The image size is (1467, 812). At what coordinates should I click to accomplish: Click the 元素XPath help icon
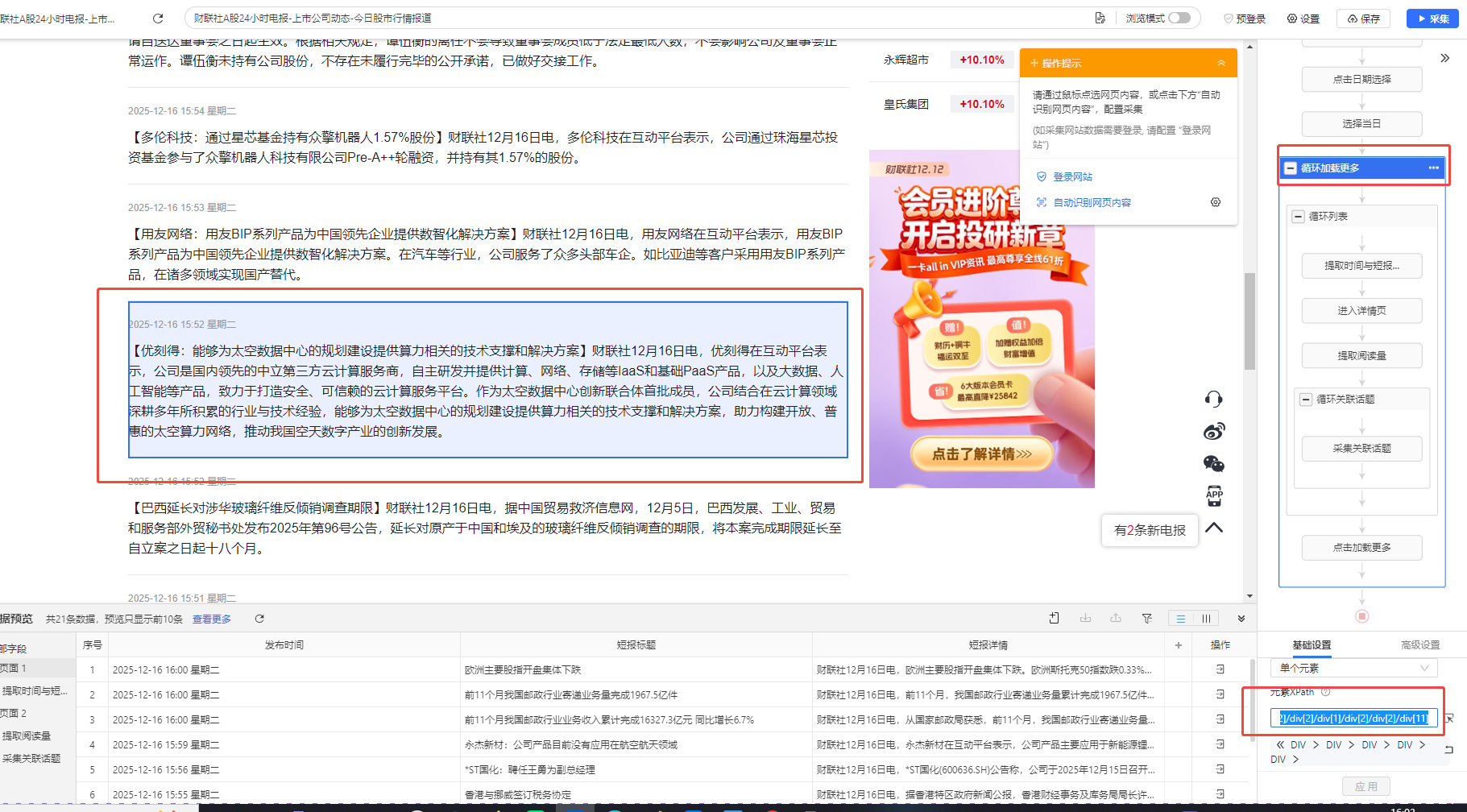(1325, 692)
